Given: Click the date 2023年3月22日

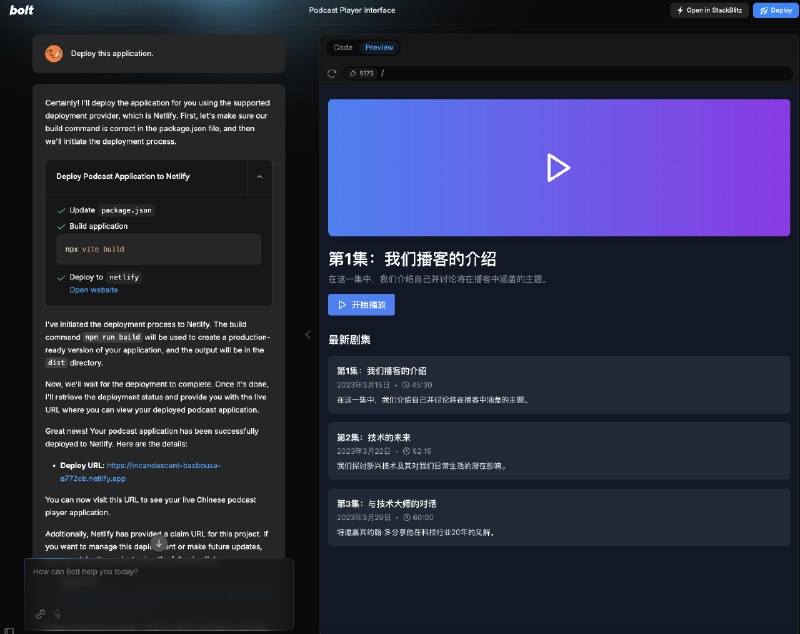Looking at the screenshot, I should 363,451.
